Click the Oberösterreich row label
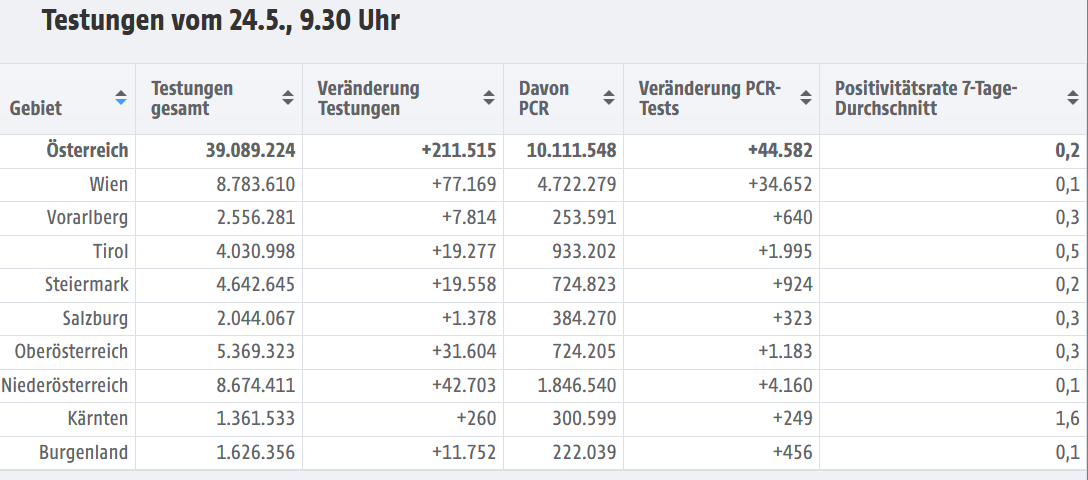The image size is (1088, 480). tap(71, 352)
